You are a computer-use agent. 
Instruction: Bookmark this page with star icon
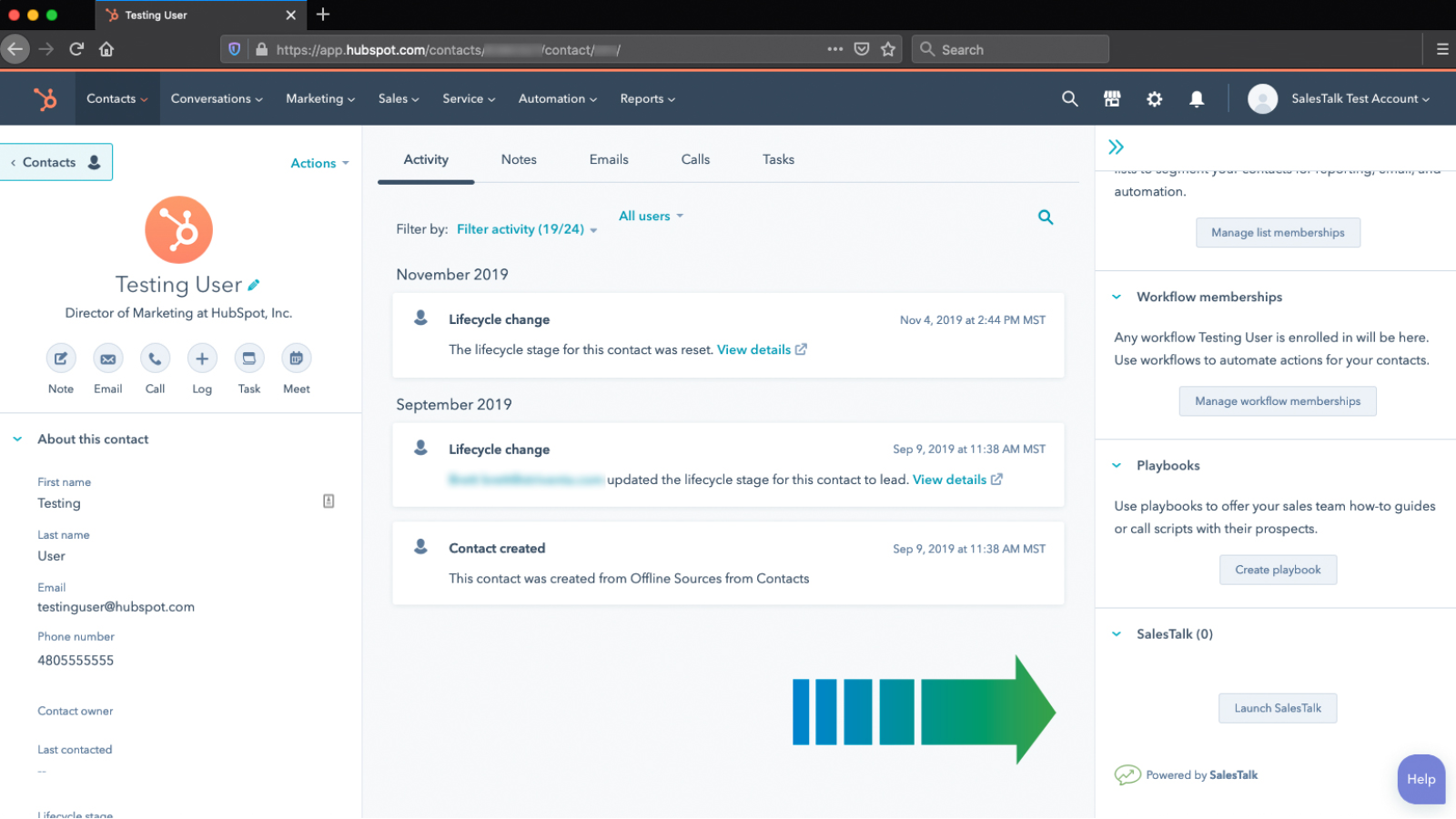click(888, 49)
